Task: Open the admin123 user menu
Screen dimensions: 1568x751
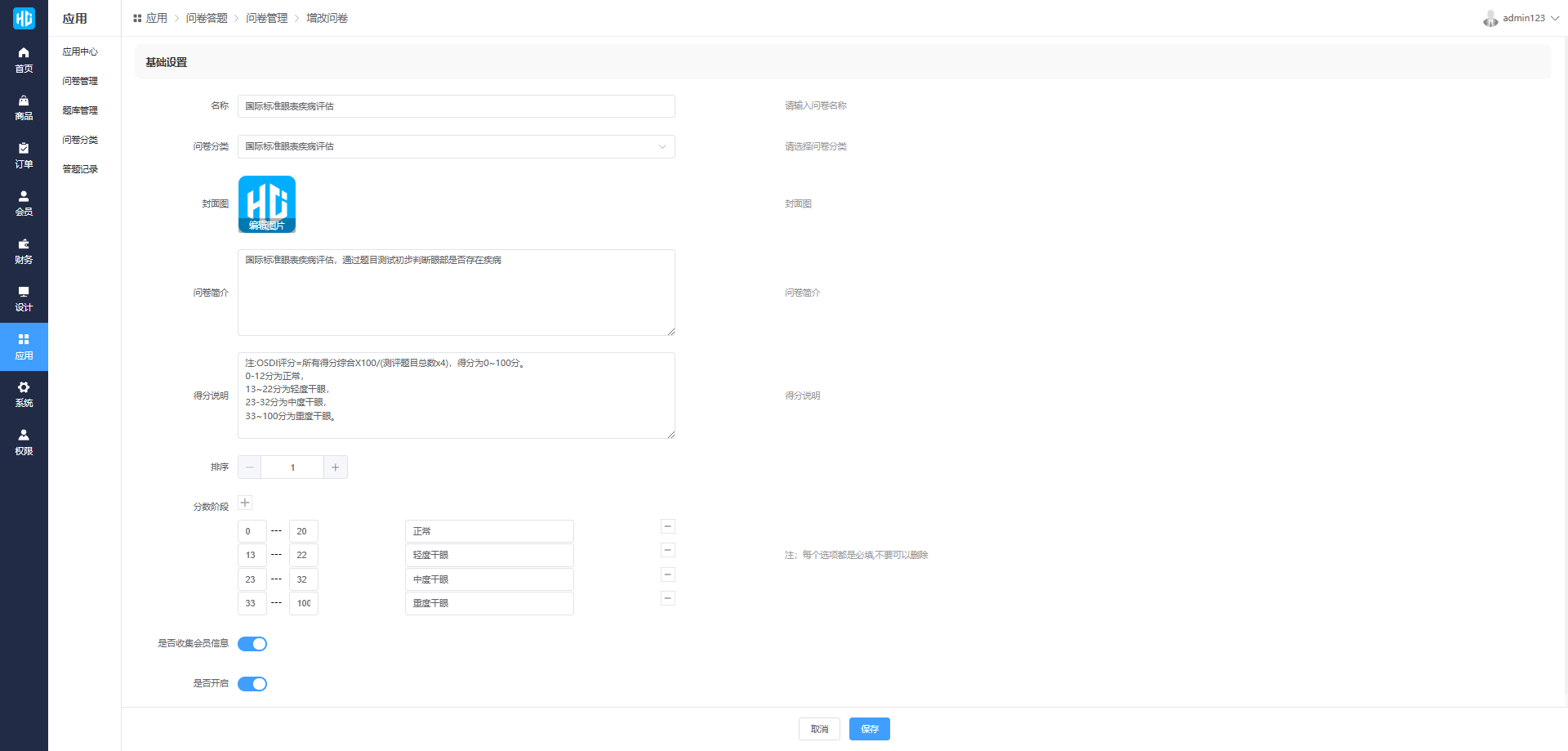Action: point(1522,18)
